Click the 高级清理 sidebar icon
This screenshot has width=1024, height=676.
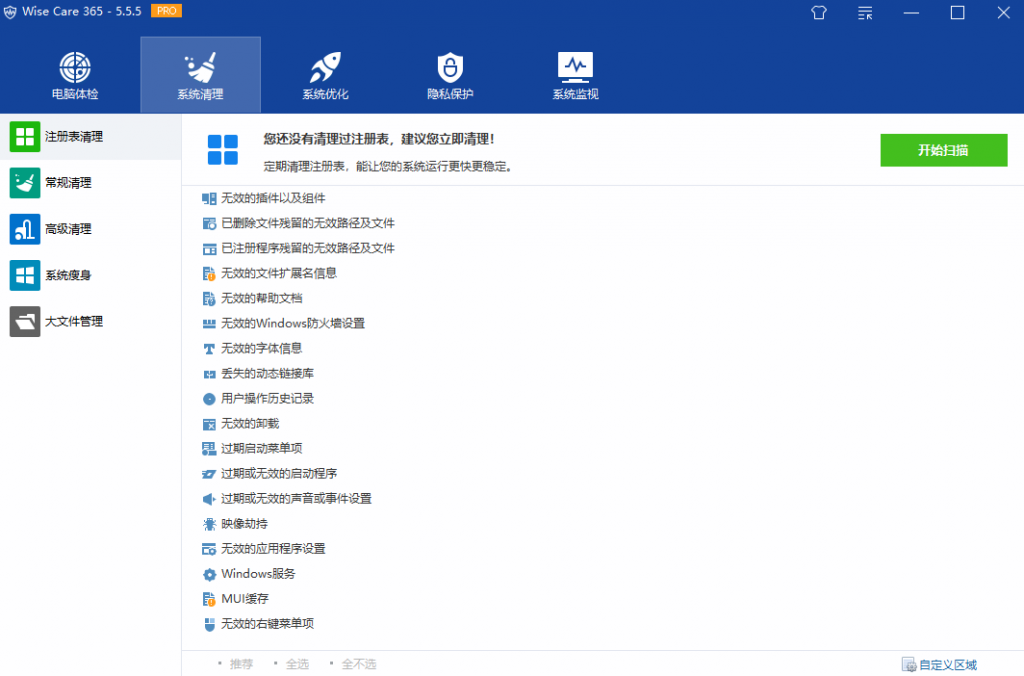click(x=24, y=229)
